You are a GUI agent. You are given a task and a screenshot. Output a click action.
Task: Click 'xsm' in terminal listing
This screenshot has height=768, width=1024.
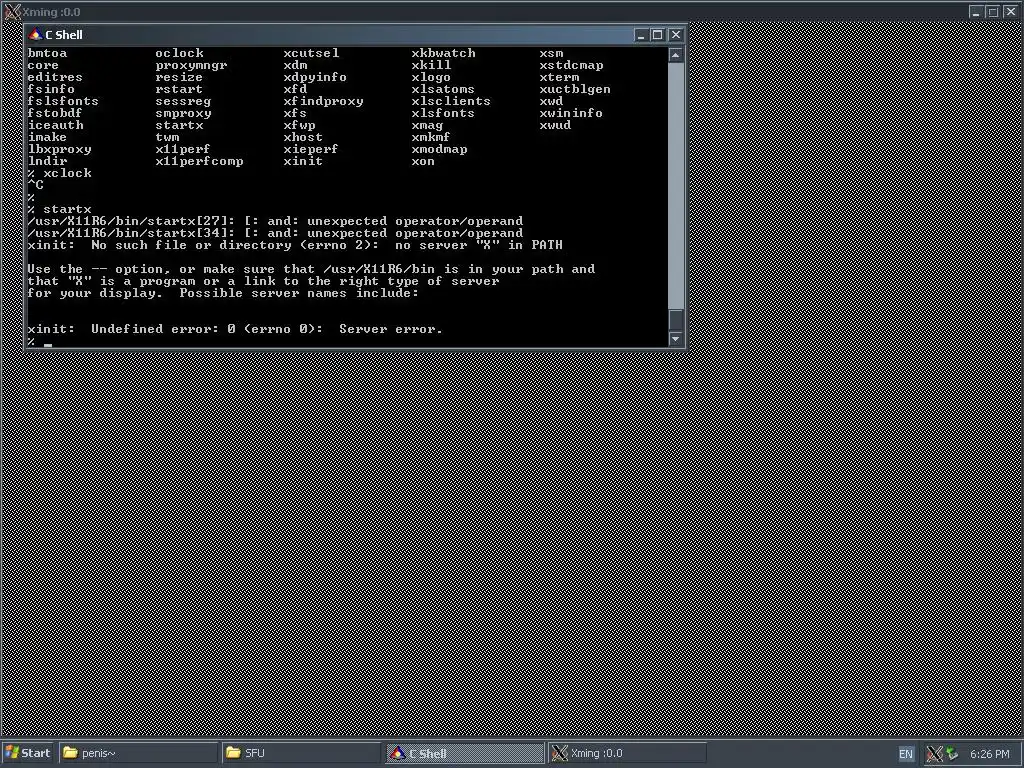coord(551,53)
